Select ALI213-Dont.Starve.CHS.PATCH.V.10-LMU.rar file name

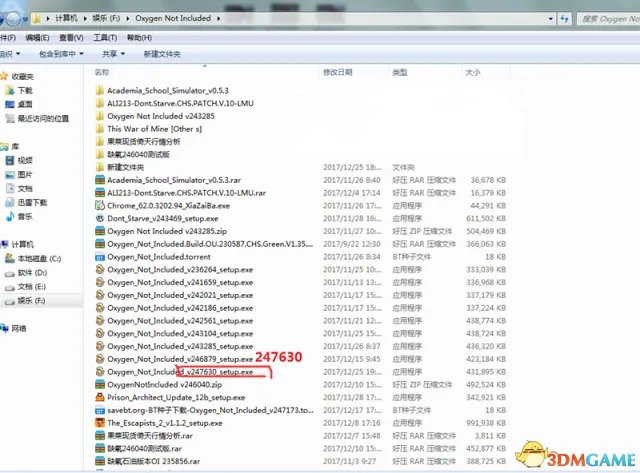pos(186,193)
